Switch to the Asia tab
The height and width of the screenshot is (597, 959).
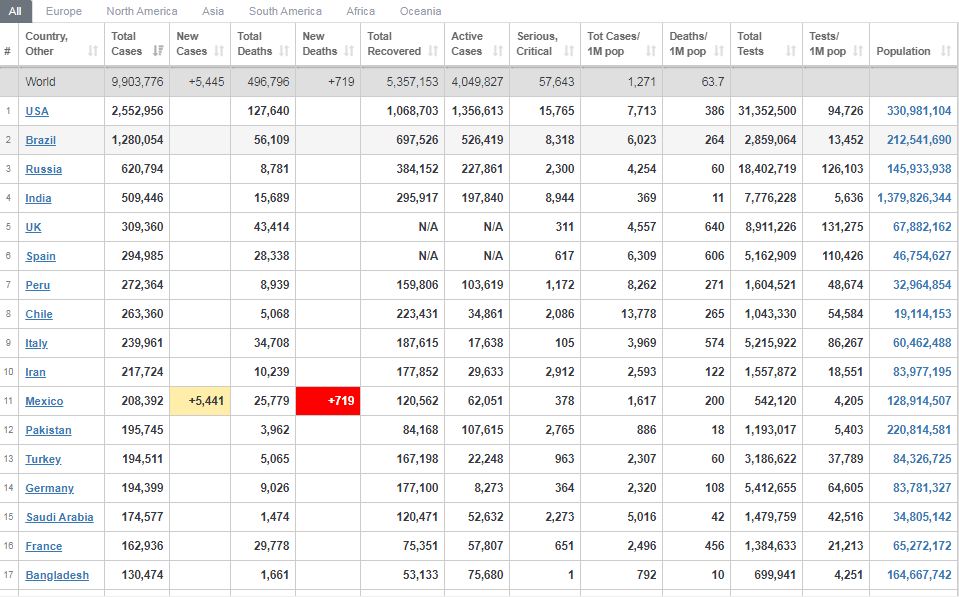pyautogui.click(x=213, y=11)
